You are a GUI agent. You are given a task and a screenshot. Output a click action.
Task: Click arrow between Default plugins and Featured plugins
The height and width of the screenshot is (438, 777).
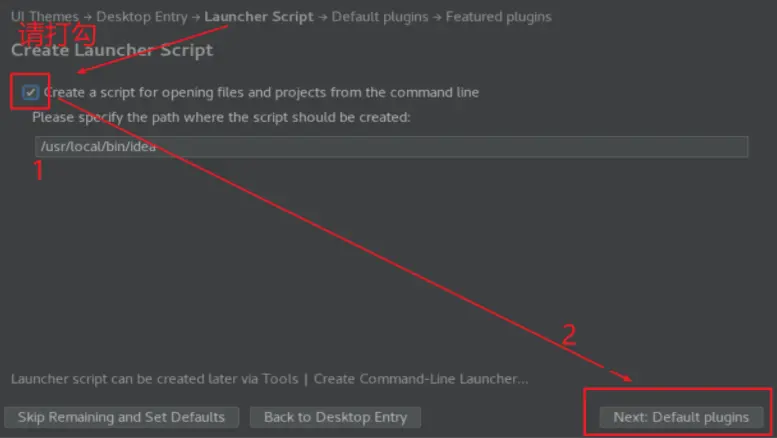(437, 17)
